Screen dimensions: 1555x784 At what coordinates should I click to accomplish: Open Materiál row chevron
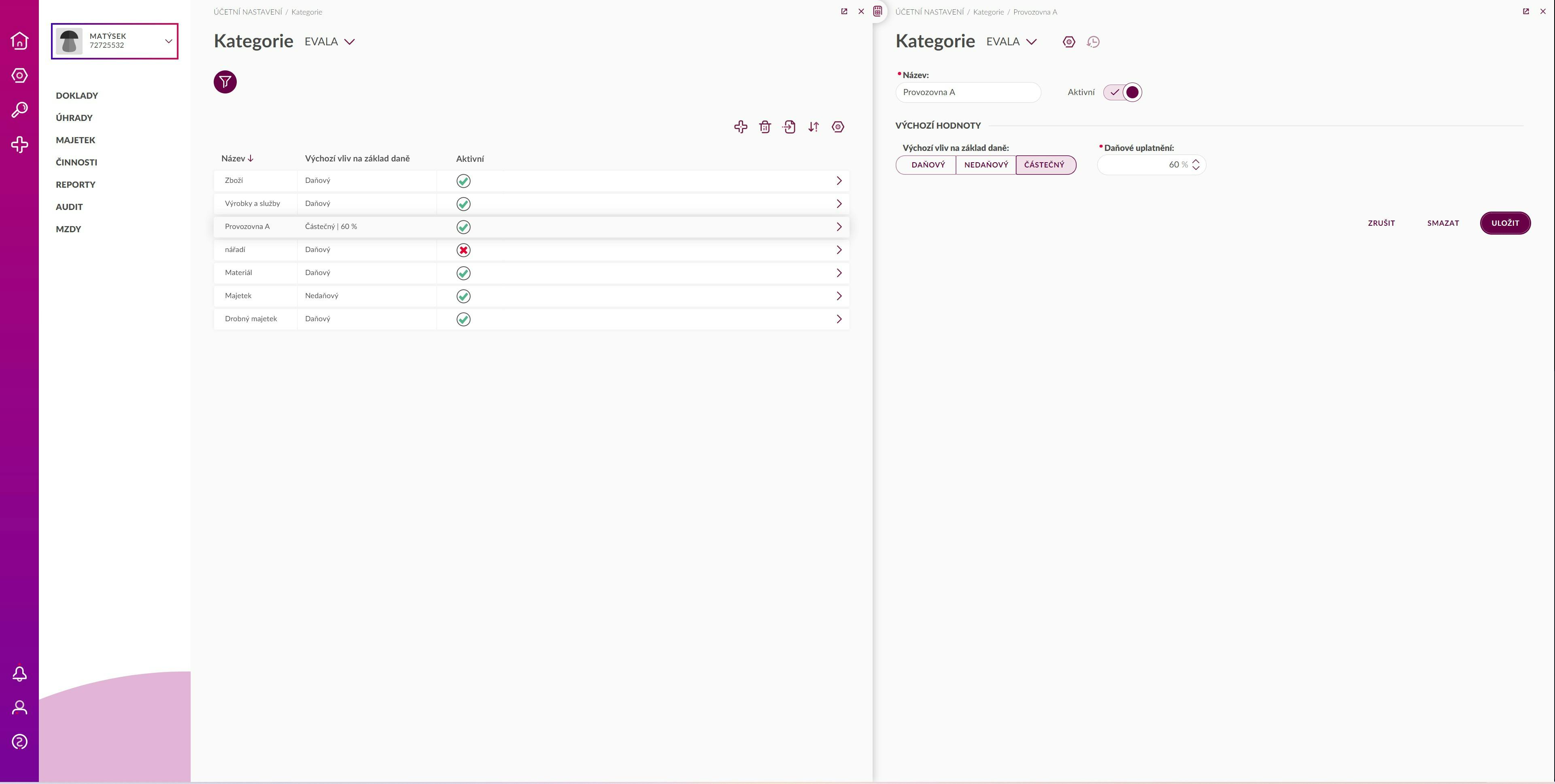click(x=839, y=273)
